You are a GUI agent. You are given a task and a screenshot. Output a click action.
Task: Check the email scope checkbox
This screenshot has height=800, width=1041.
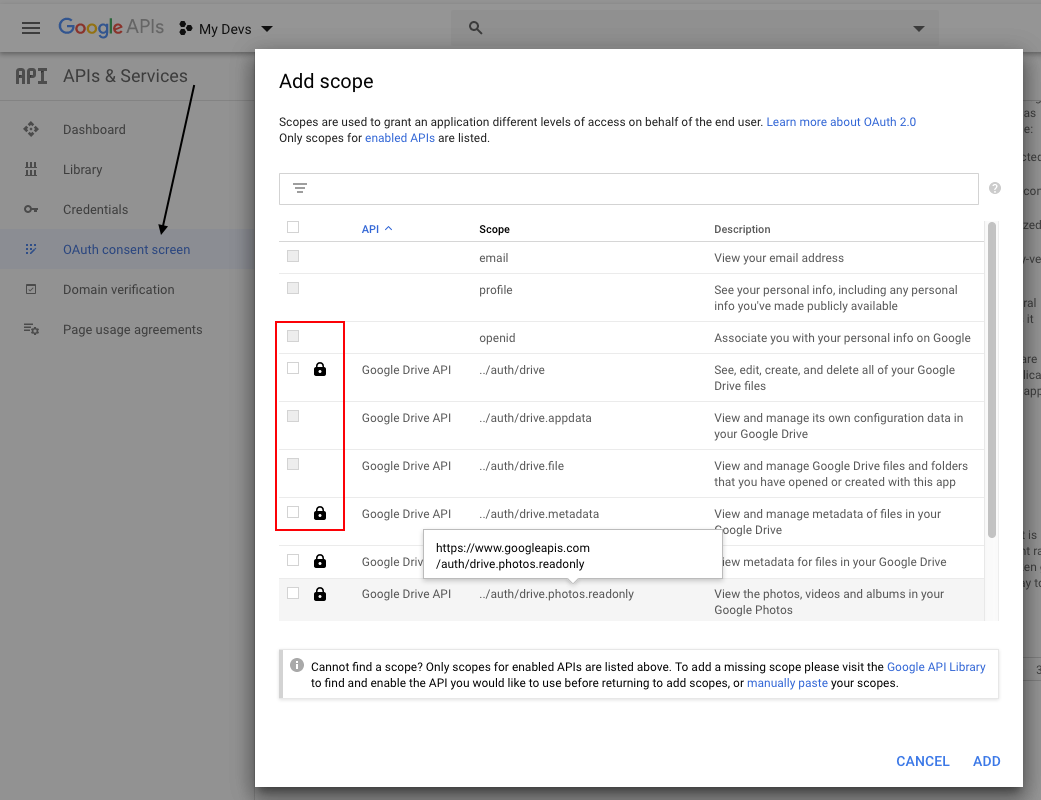(292, 257)
